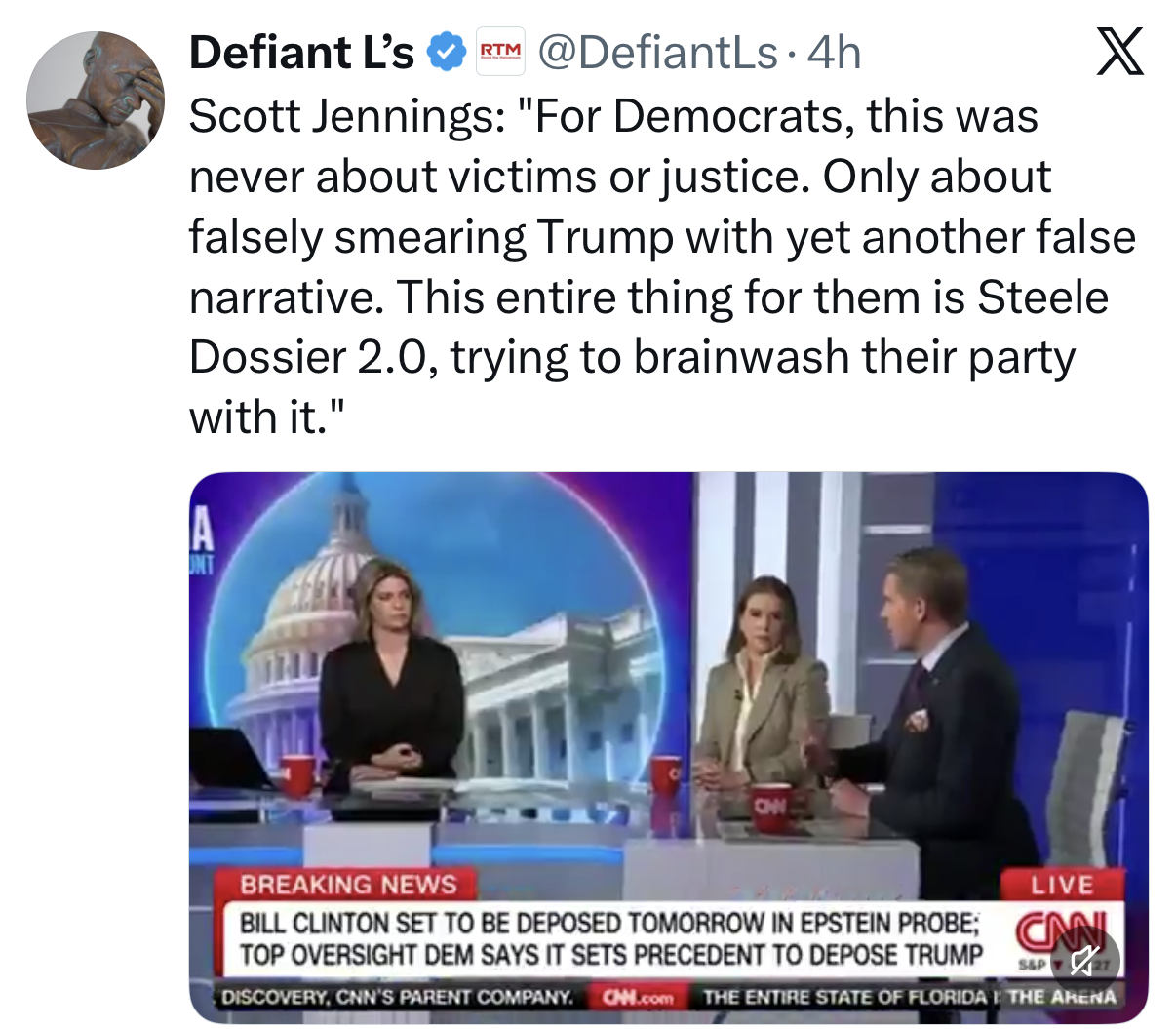This screenshot has width=1176, height=1029.
Task: Play the embedded CNN panel video
Action: click(668, 748)
